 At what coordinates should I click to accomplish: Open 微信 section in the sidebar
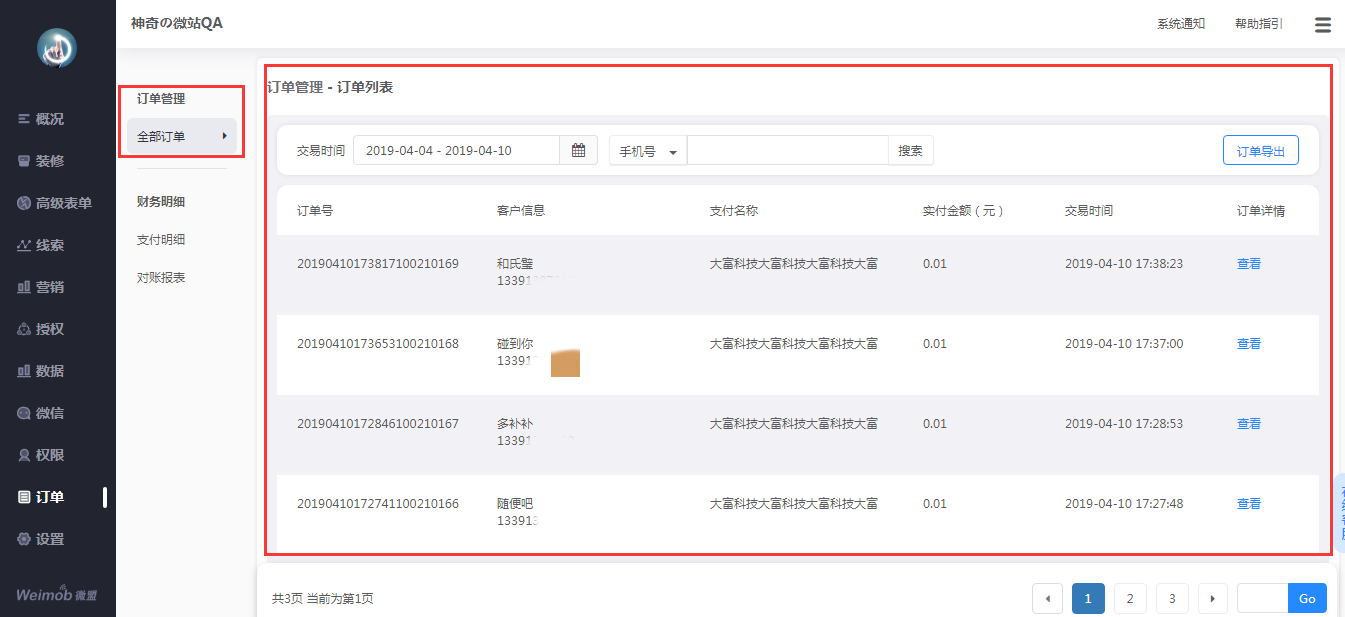41,413
